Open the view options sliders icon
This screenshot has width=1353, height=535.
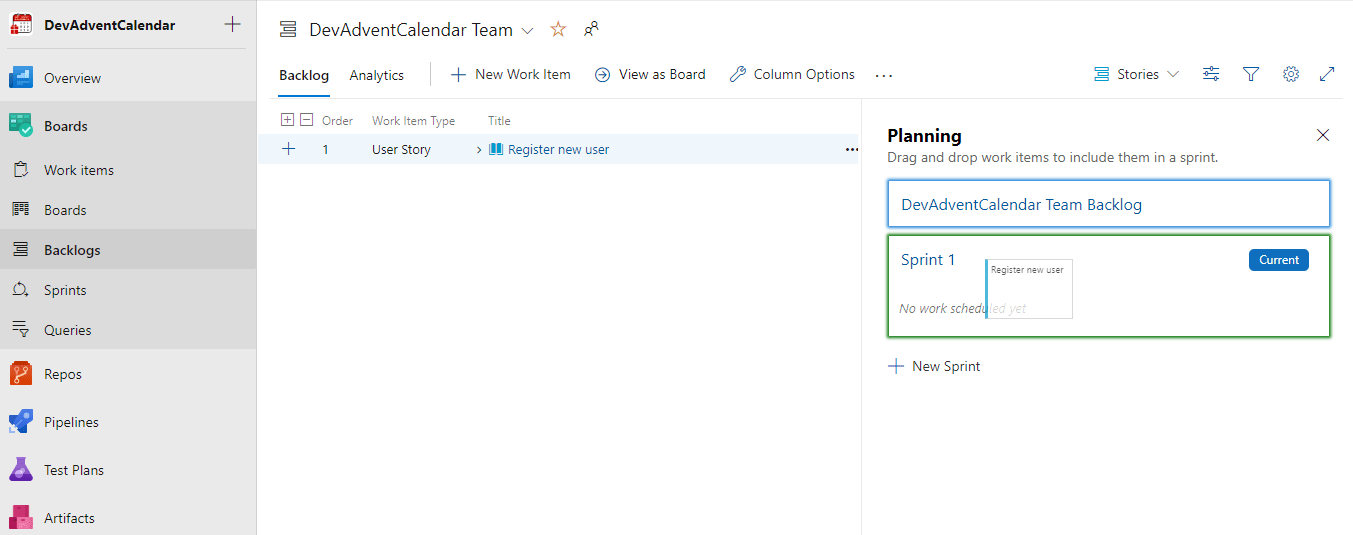[x=1211, y=74]
